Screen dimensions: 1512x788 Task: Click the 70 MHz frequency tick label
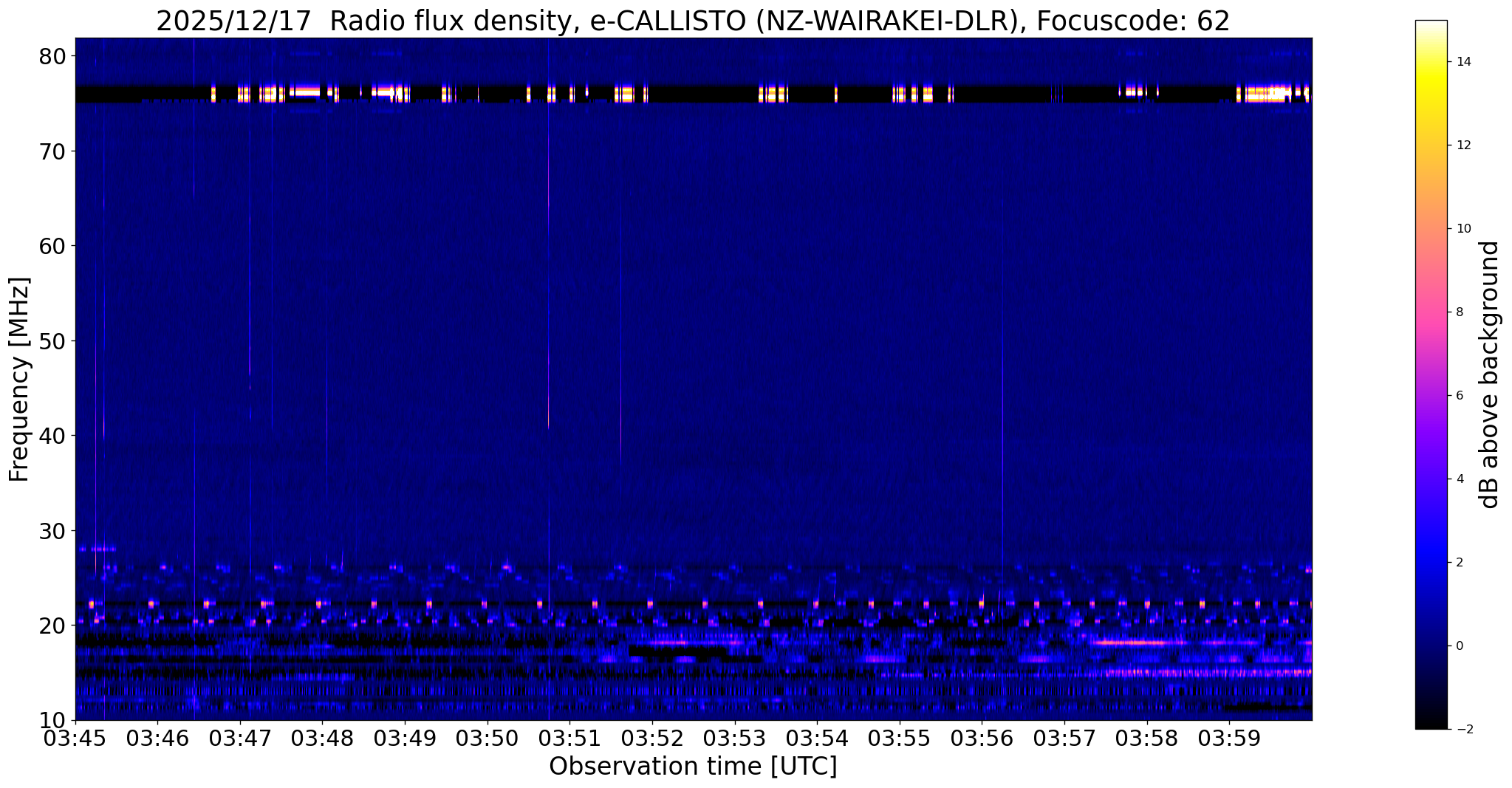click(x=52, y=151)
